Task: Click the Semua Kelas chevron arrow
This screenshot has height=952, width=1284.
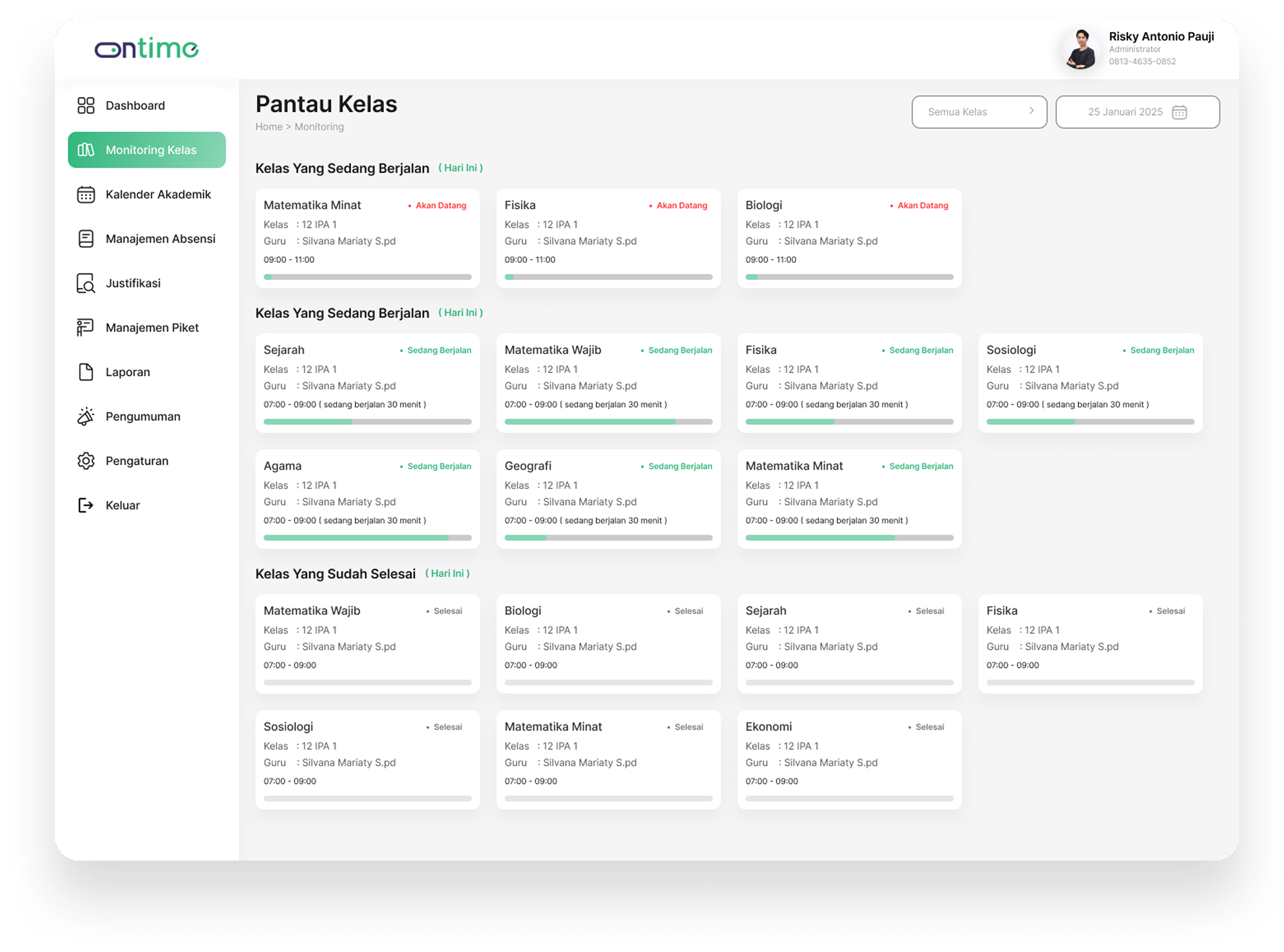Action: 1031,110
